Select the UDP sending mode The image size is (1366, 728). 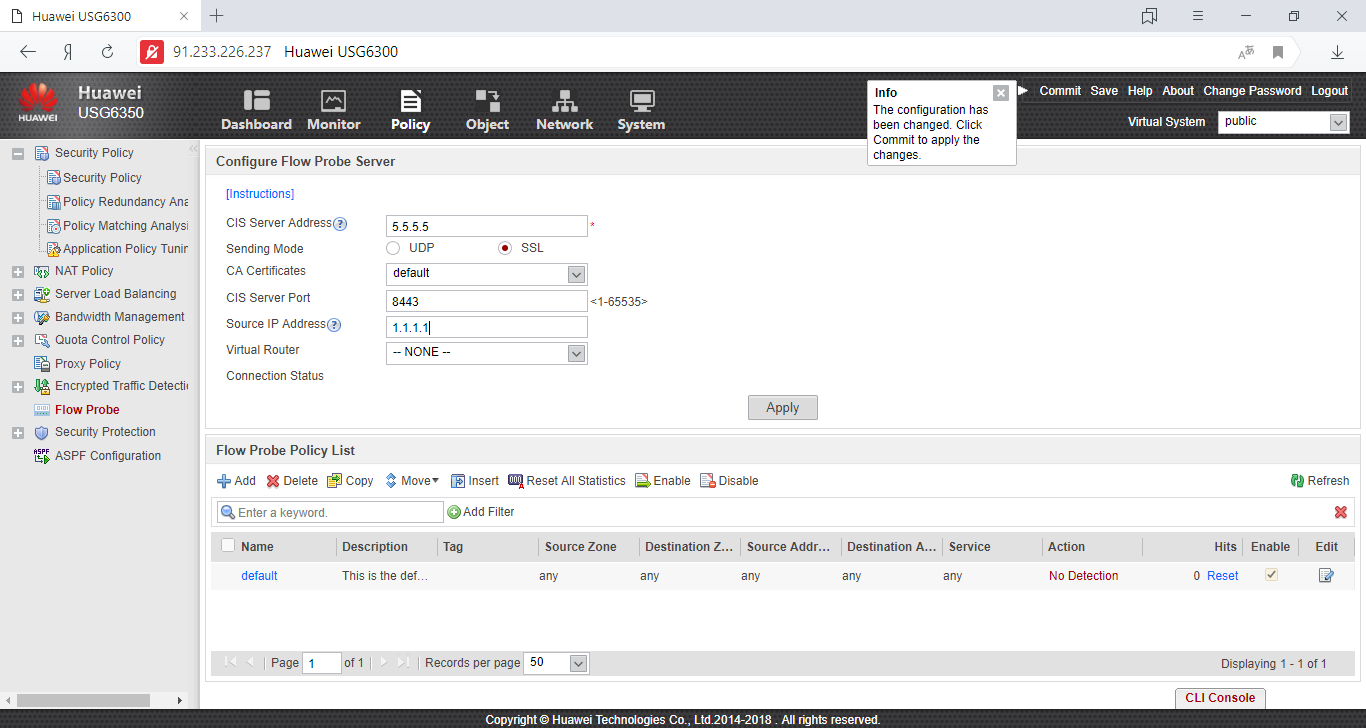tap(393, 248)
